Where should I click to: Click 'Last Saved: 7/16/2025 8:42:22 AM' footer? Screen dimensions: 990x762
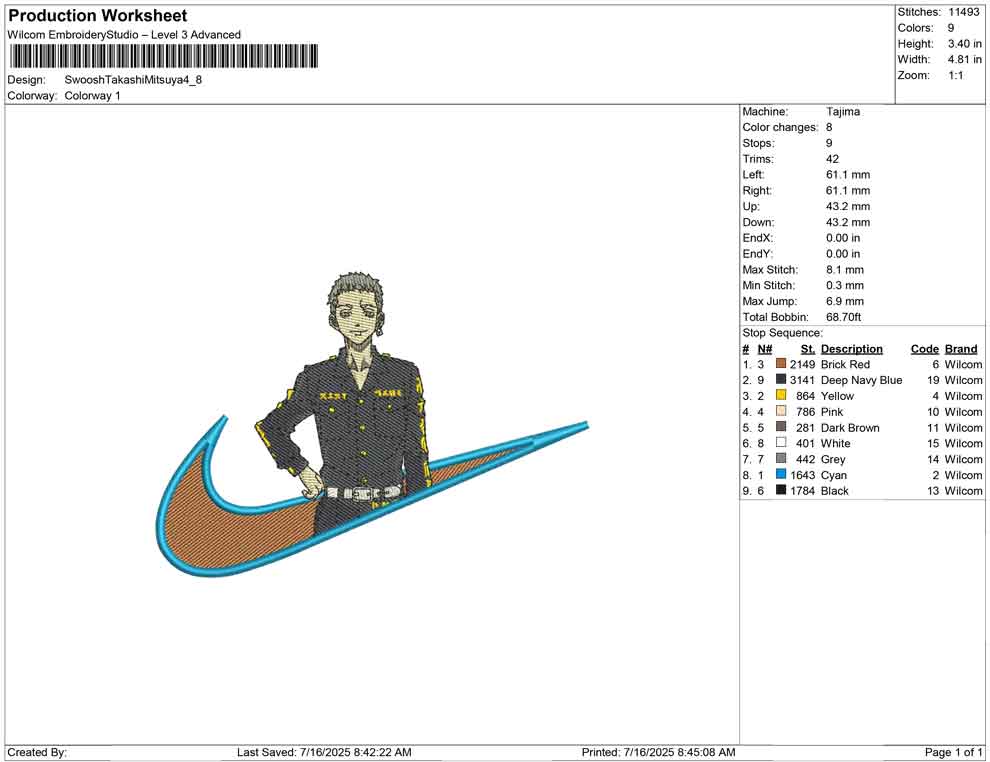point(324,752)
